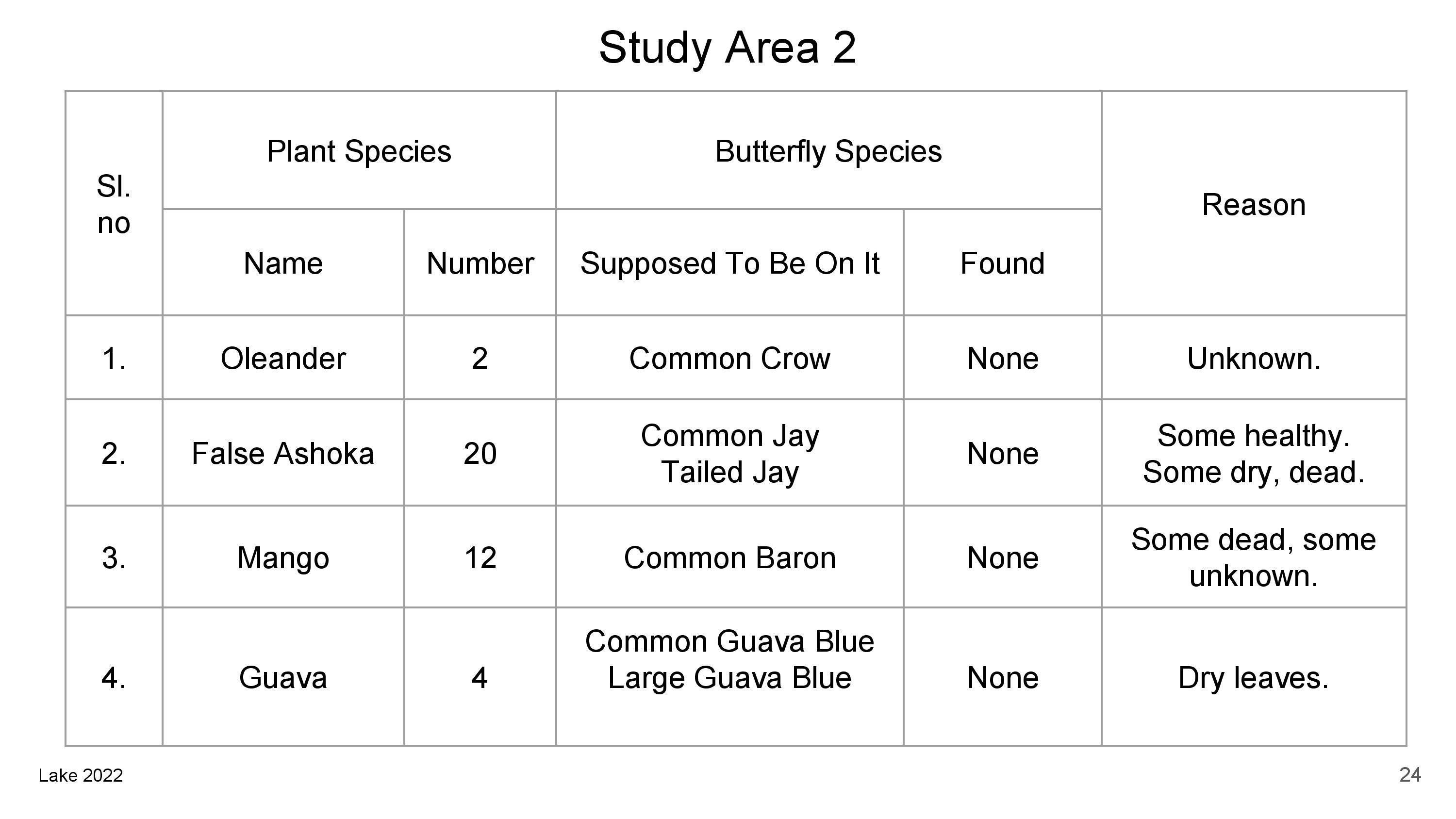
Task: Select the Oleander plant cell
Action: 283,359
